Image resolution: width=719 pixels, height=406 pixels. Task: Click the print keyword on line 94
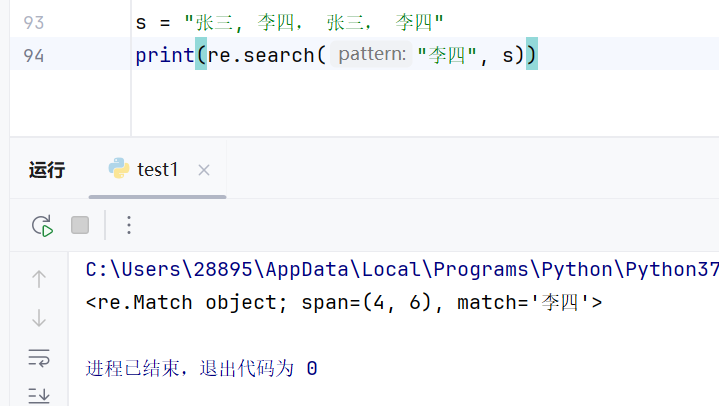click(165, 56)
